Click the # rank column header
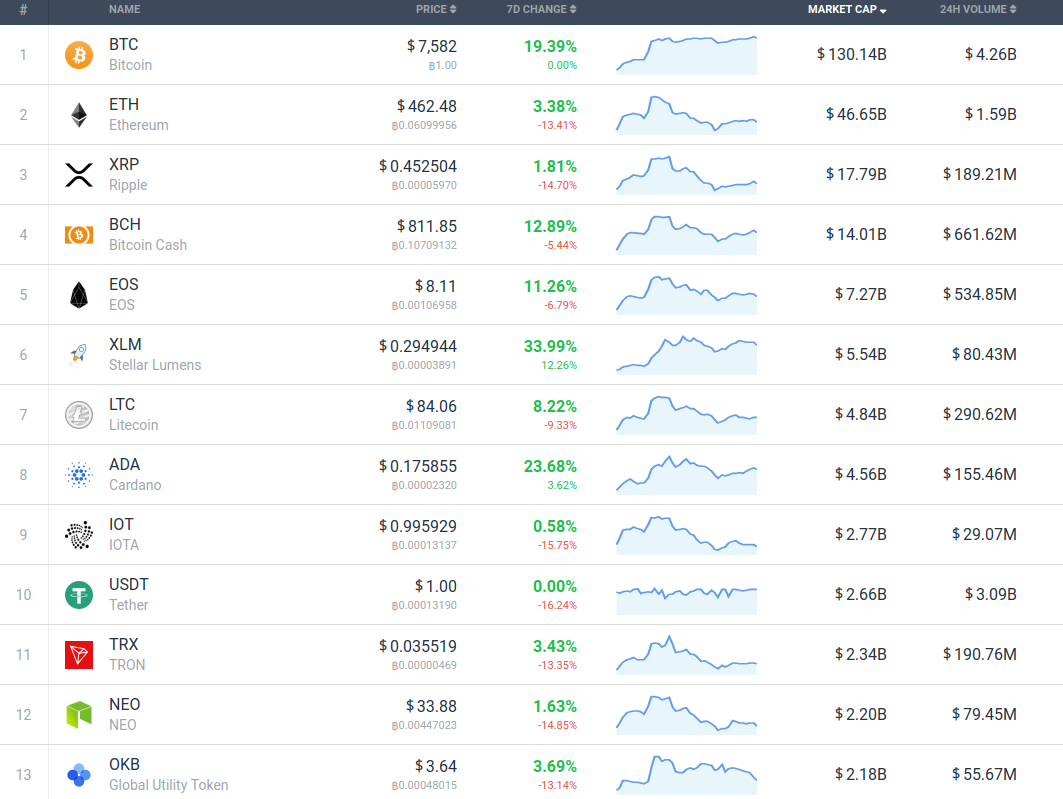 tap(24, 9)
